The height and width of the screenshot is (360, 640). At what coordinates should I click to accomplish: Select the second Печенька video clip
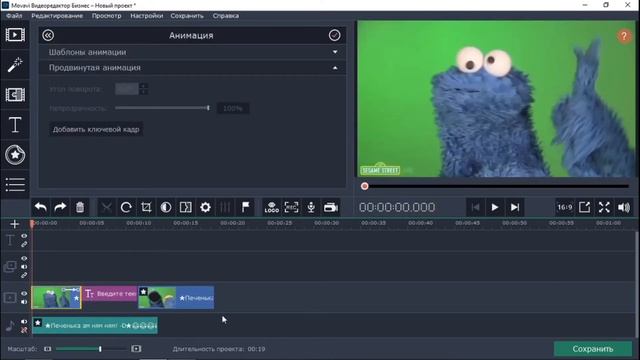coord(176,298)
